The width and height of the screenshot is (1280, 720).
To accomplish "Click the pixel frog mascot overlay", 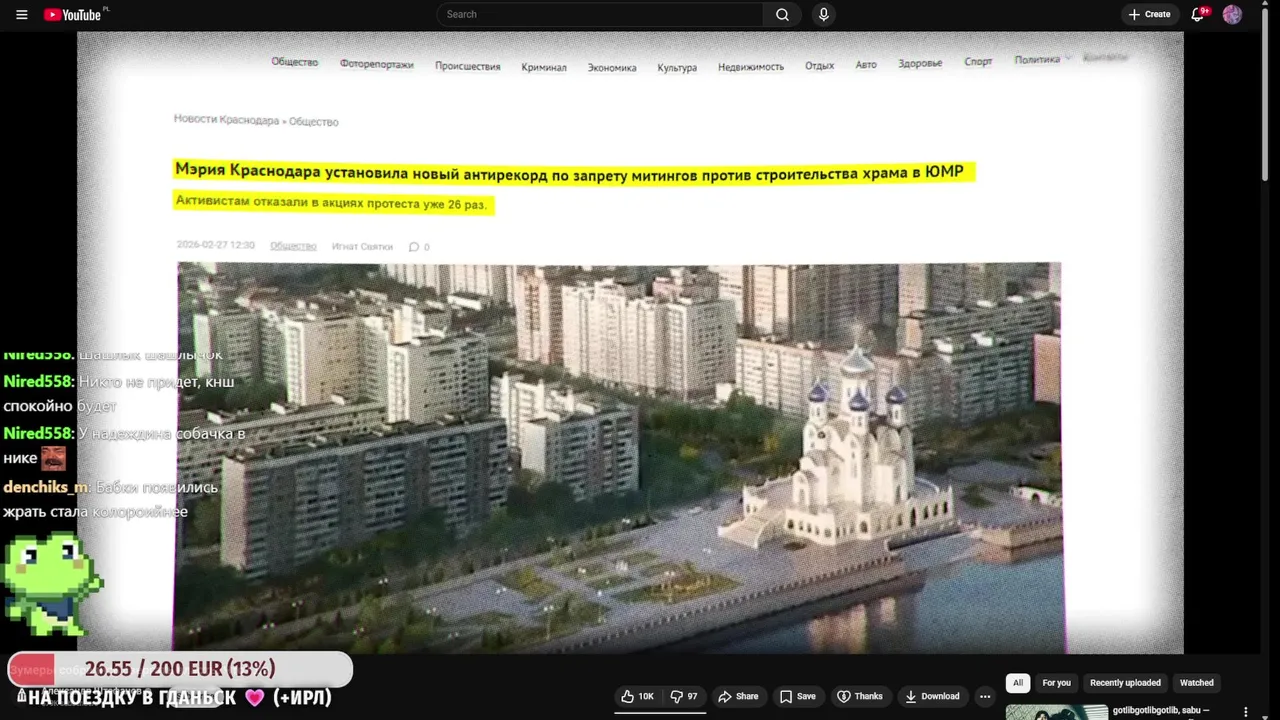I will [x=52, y=584].
